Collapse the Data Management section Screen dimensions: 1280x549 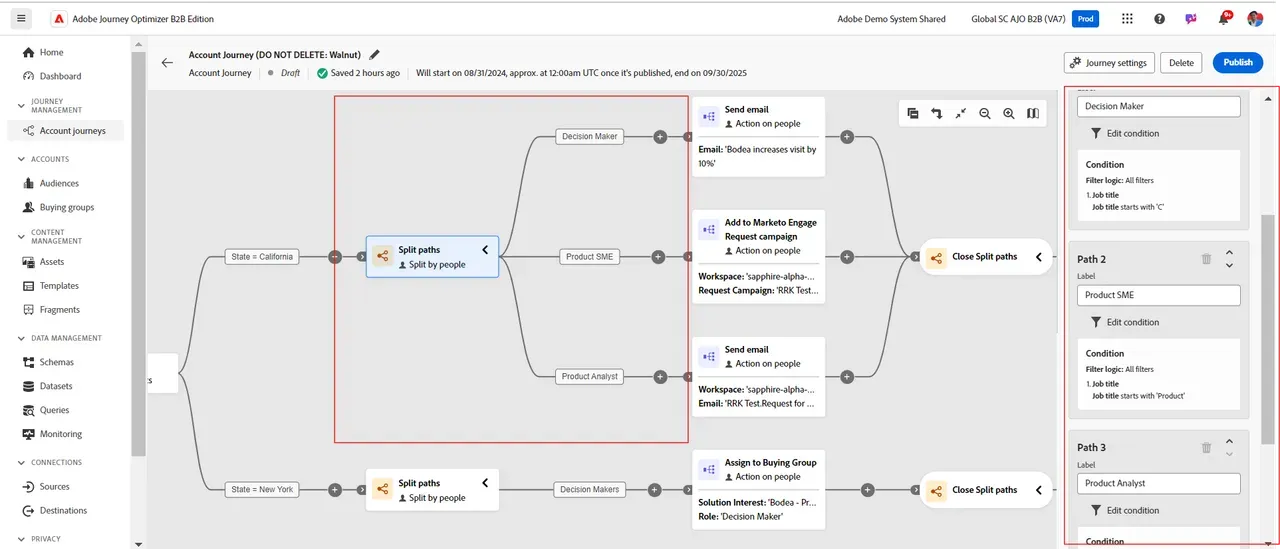coord(22,338)
